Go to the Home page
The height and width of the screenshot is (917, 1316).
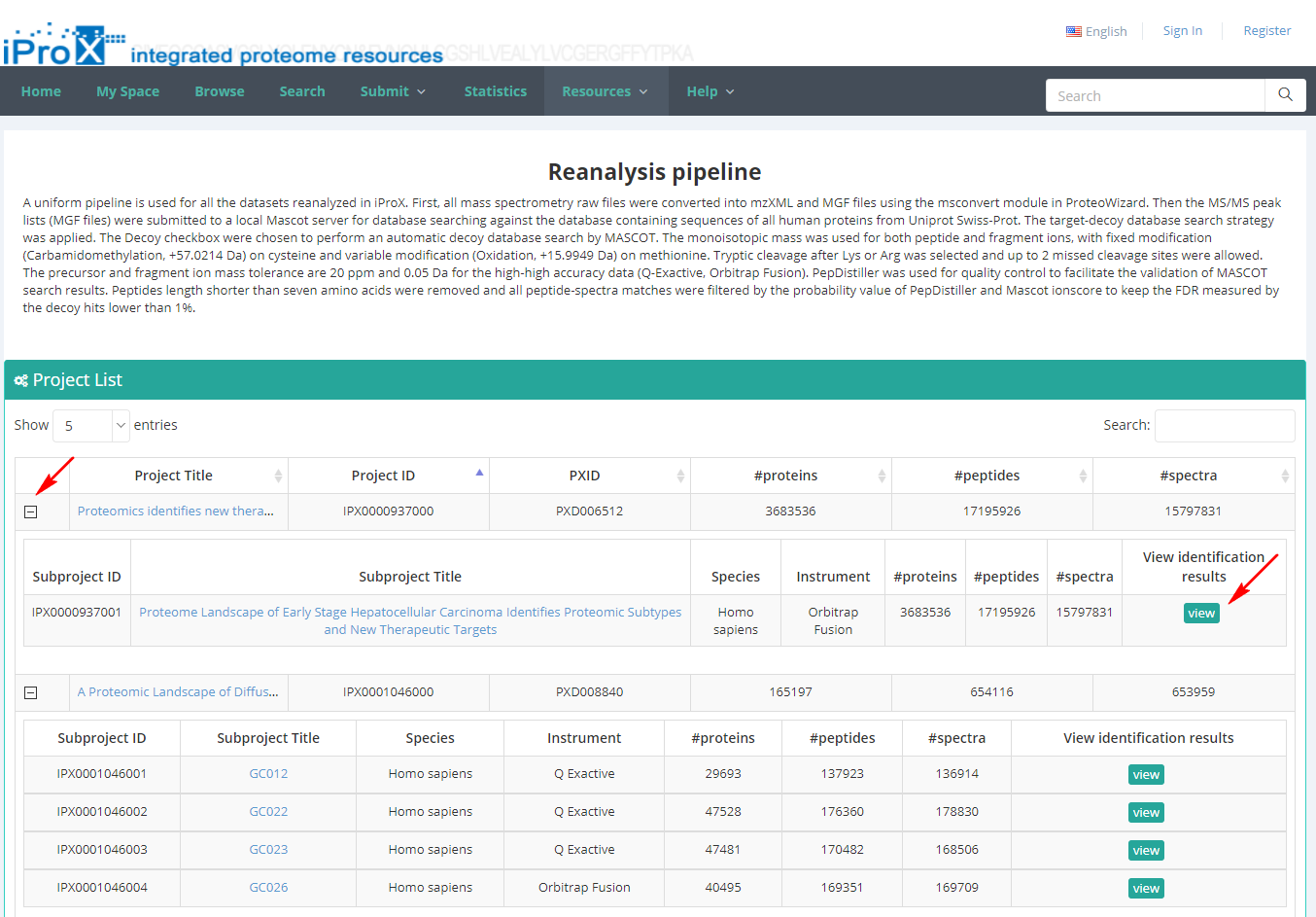[x=41, y=91]
